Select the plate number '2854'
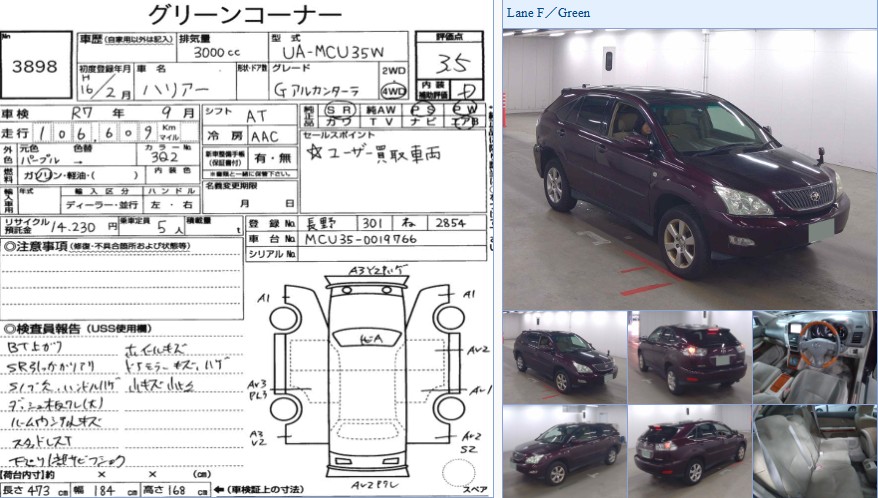Screen dimensions: 878x498 tap(450, 224)
